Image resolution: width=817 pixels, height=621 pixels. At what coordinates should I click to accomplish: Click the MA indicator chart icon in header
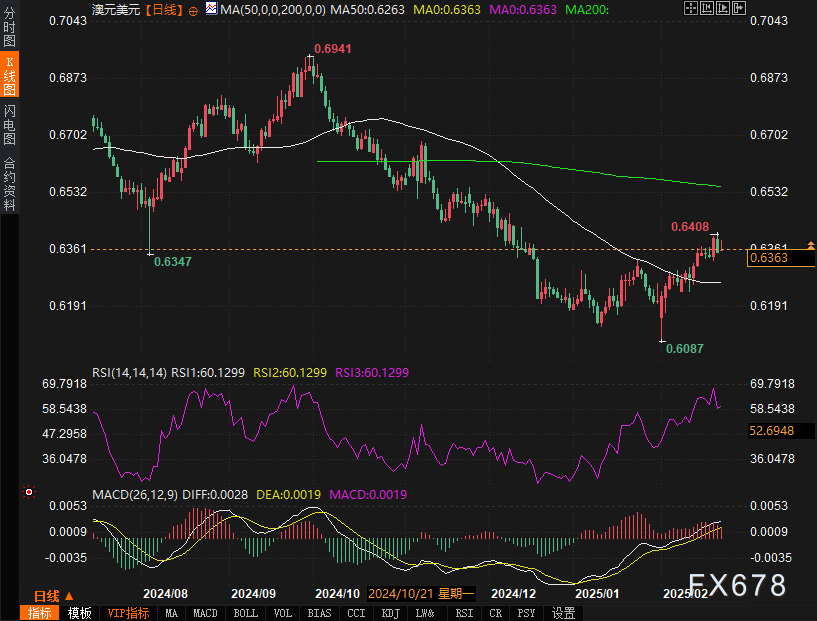coord(211,9)
